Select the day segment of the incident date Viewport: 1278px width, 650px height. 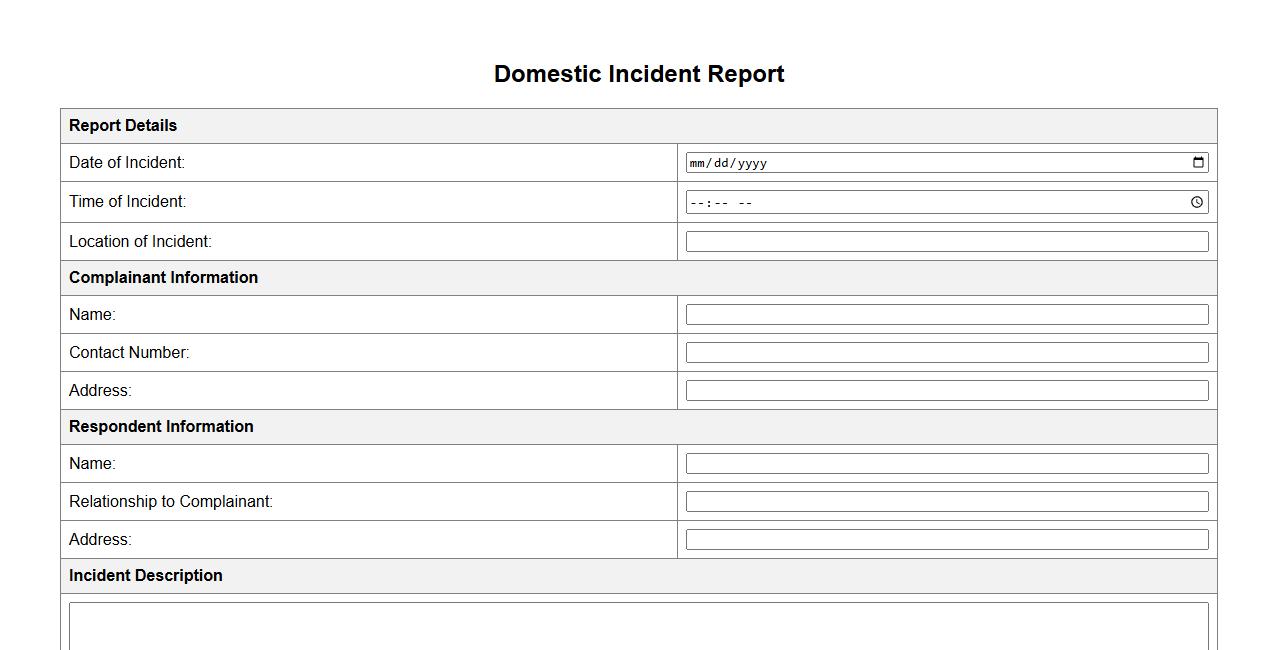[722, 164]
